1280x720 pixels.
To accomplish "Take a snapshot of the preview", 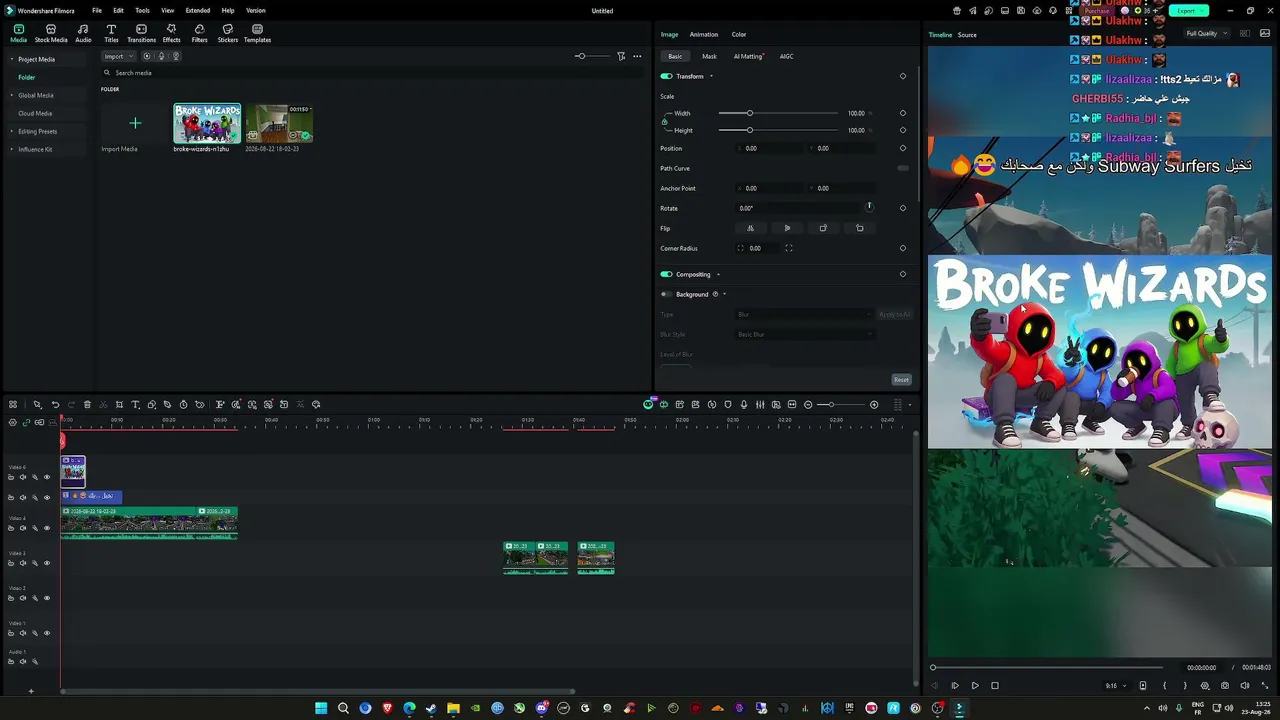I will tap(1225, 686).
